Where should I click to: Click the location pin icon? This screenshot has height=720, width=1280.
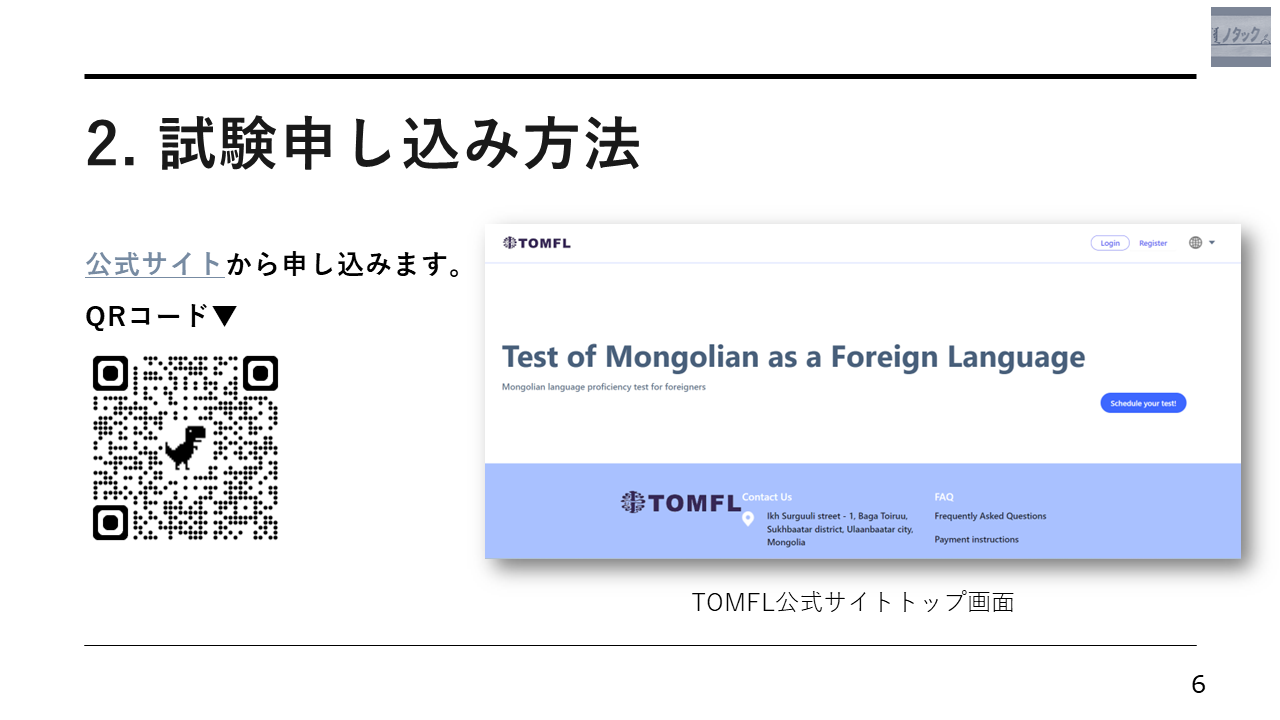tap(748, 519)
